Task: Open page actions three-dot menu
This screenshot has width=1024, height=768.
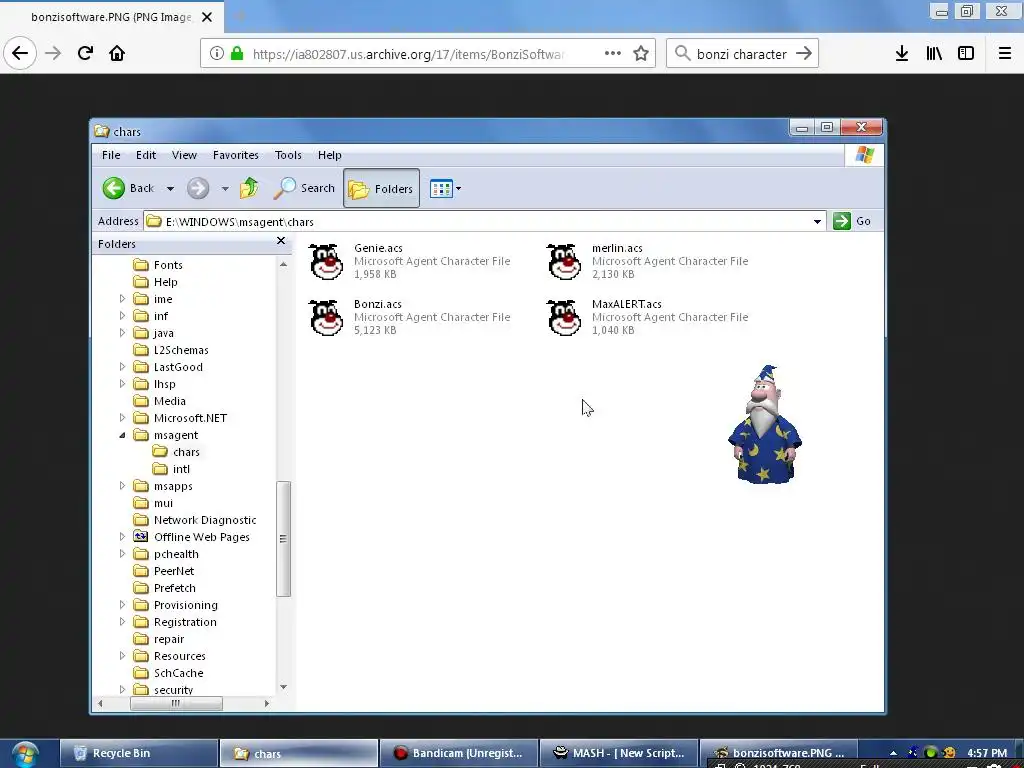Action: 613,54
